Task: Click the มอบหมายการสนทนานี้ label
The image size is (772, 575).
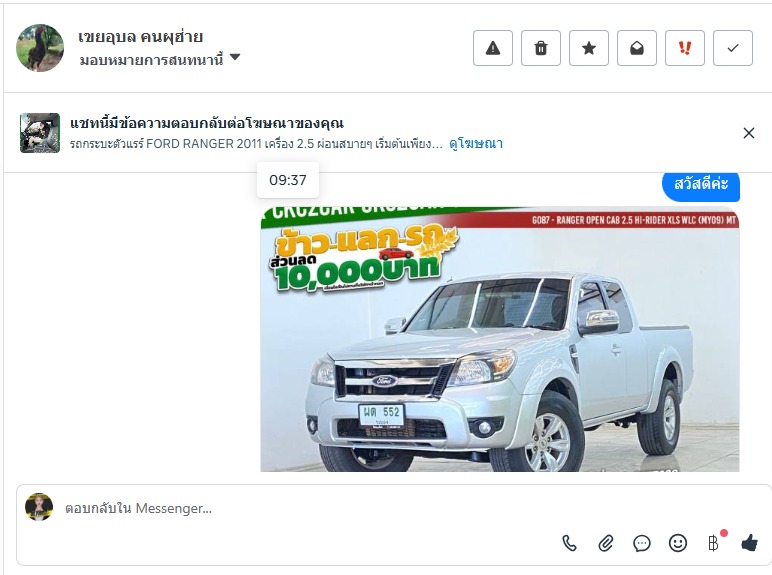Action: point(151,60)
